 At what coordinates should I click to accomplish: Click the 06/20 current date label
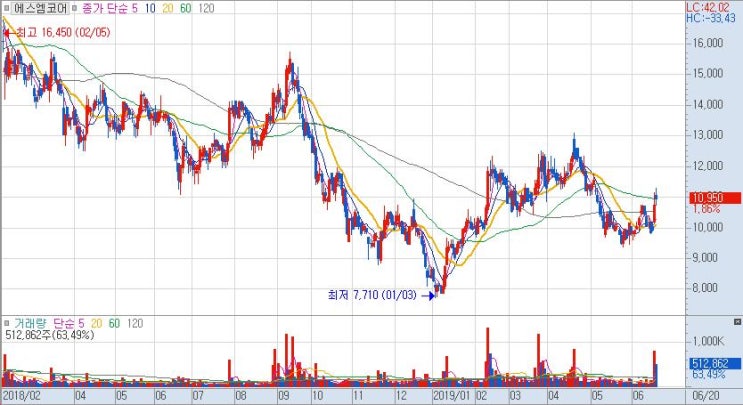coord(705,396)
